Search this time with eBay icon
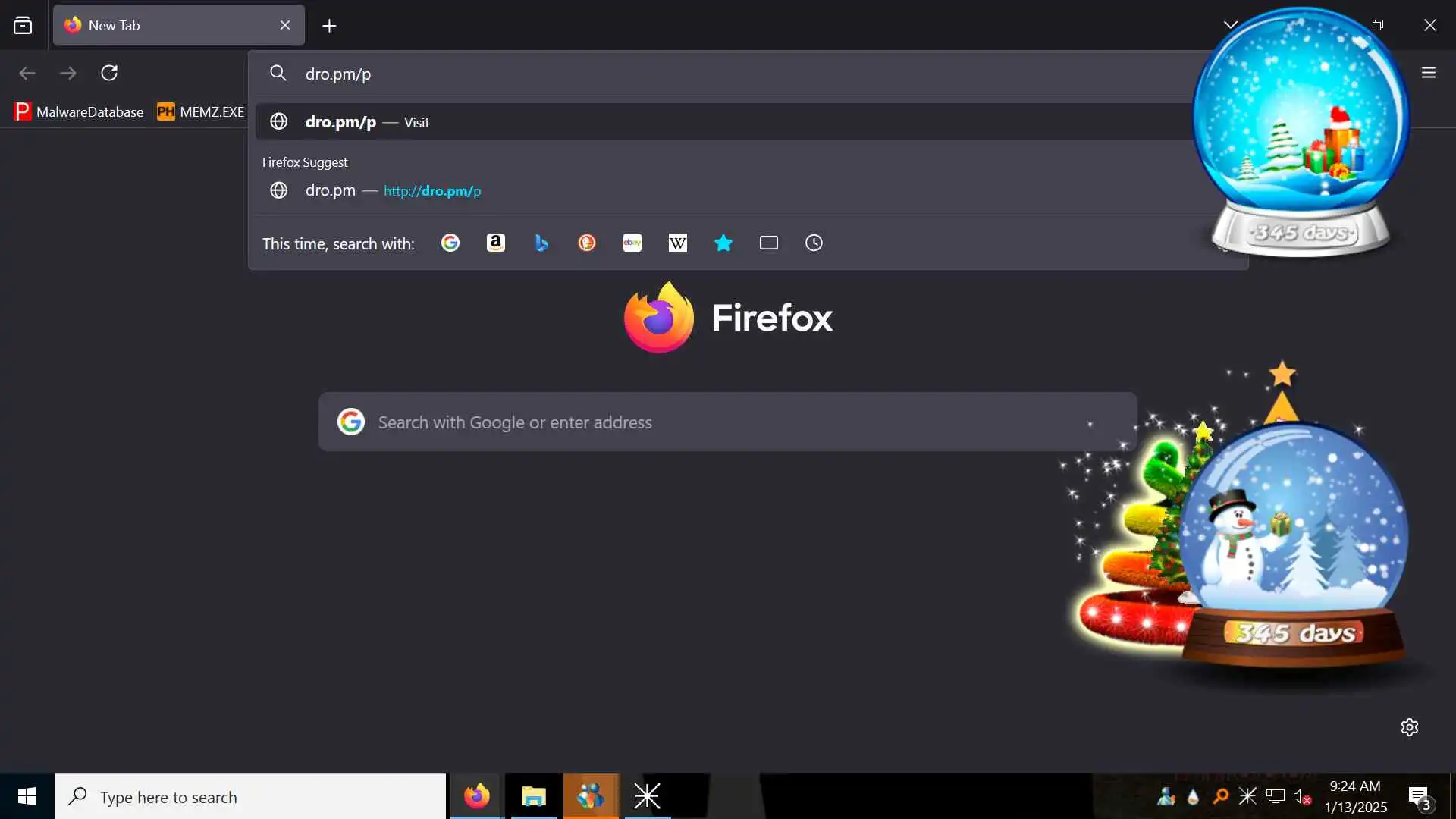Viewport: 1456px width, 819px height. 632,243
